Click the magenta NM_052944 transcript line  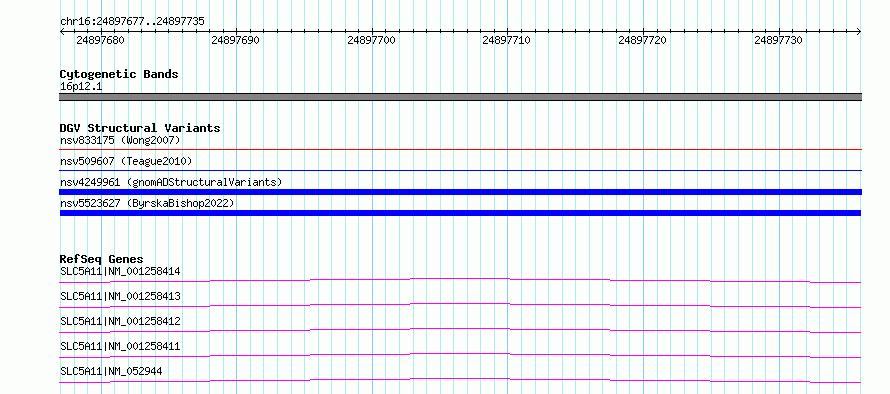coord(460,380)
